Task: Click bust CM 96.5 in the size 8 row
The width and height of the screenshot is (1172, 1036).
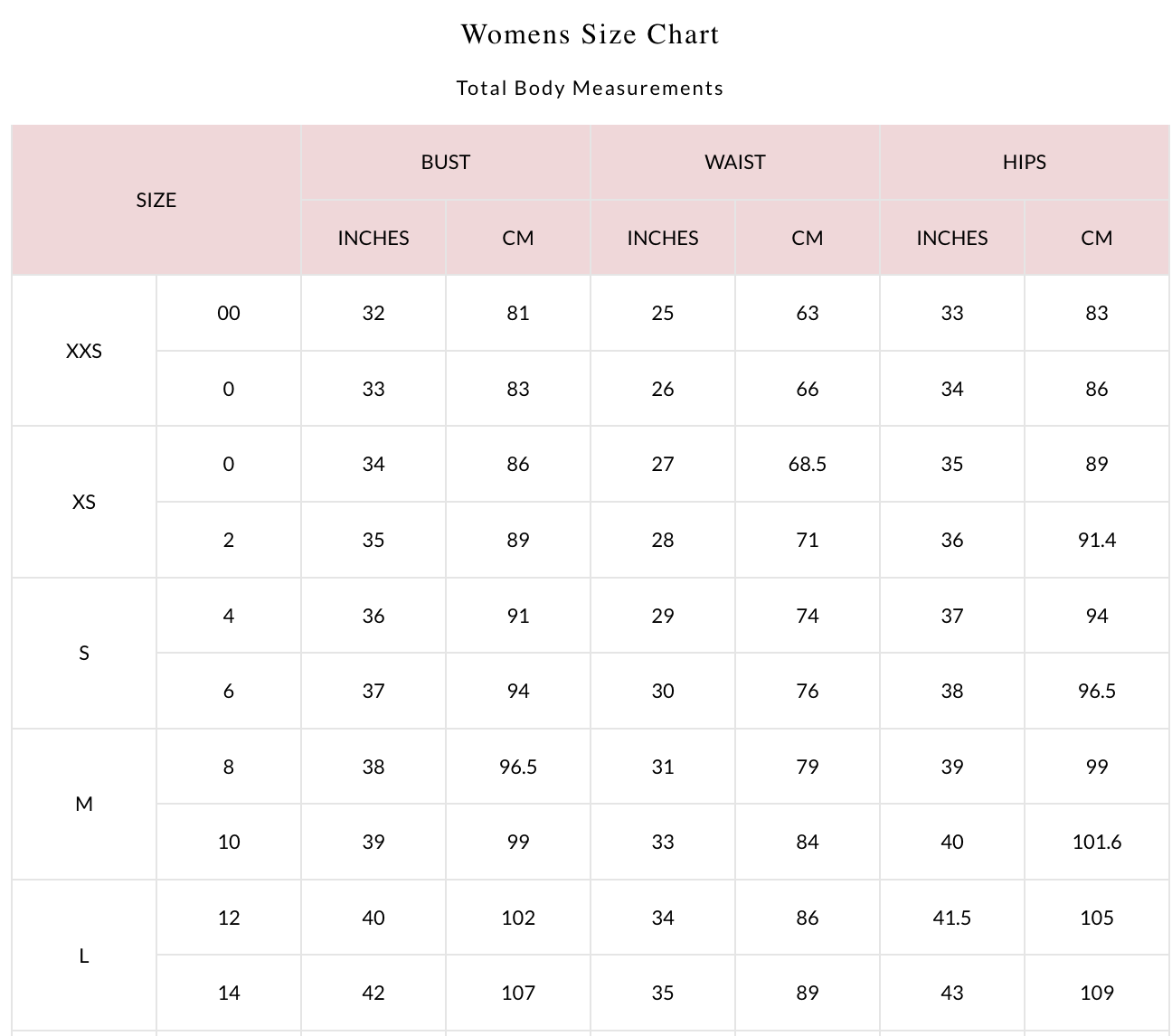Action: pos(518,767)
